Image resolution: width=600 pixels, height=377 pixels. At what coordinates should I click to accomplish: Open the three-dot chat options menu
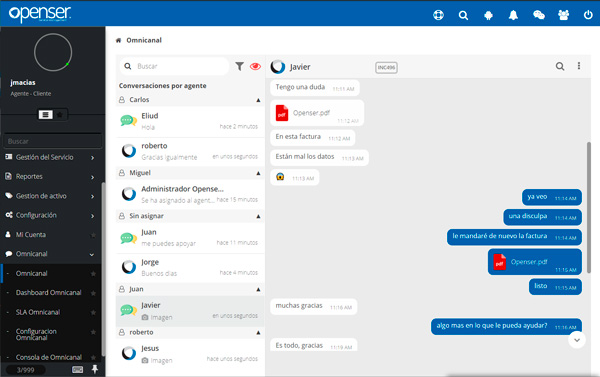coord(579,66)
